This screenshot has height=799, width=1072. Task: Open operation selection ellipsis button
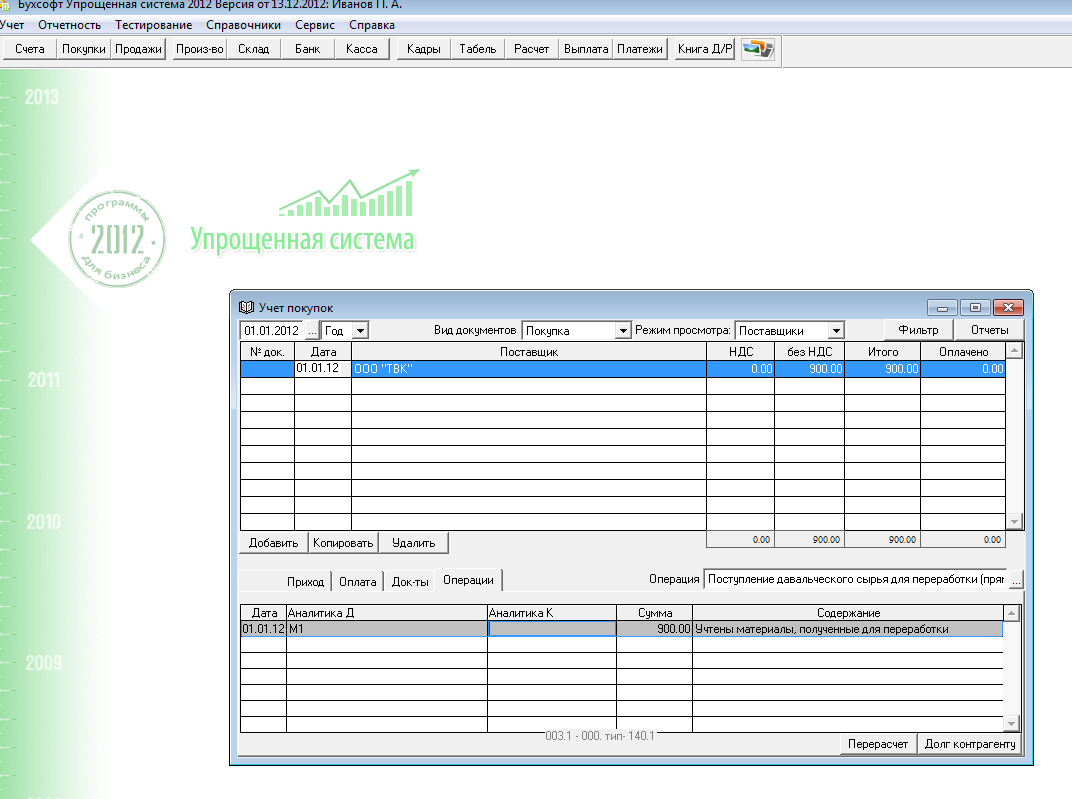tap(1016, 580)
